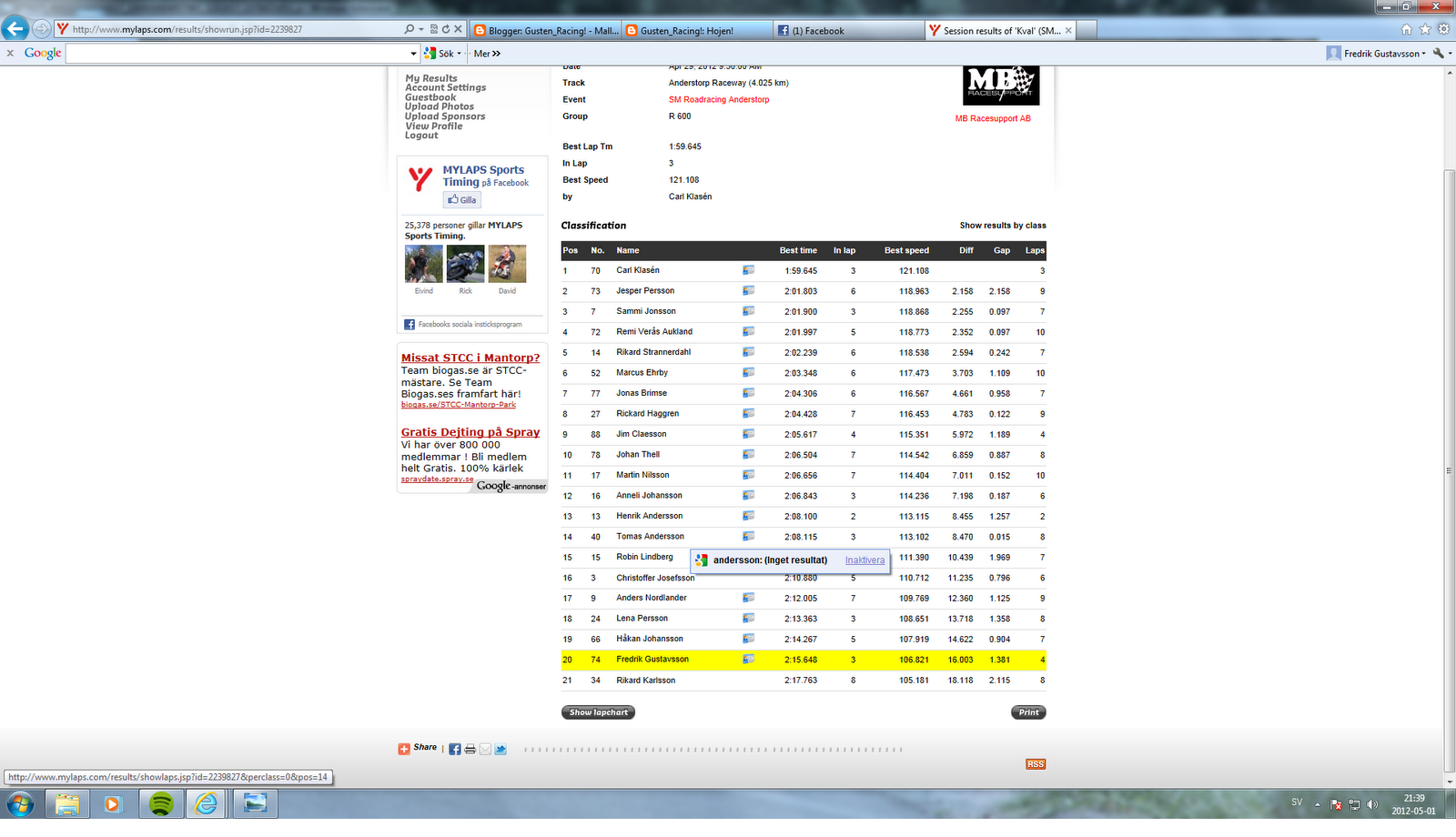Viewport: 1456px width, 837px height.
Task: Open the Windows Start menu orb
Action: [20, 804]
